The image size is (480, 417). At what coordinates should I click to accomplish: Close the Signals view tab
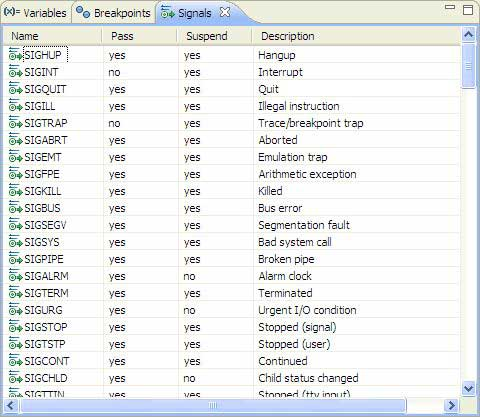click(225, 12)
